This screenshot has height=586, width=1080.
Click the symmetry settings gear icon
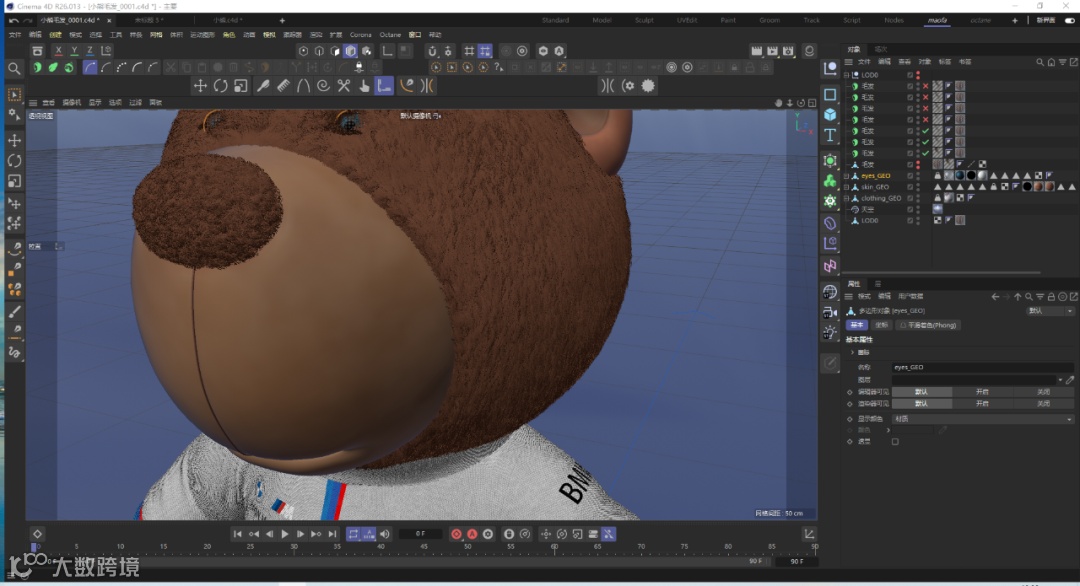coord(628,86)
